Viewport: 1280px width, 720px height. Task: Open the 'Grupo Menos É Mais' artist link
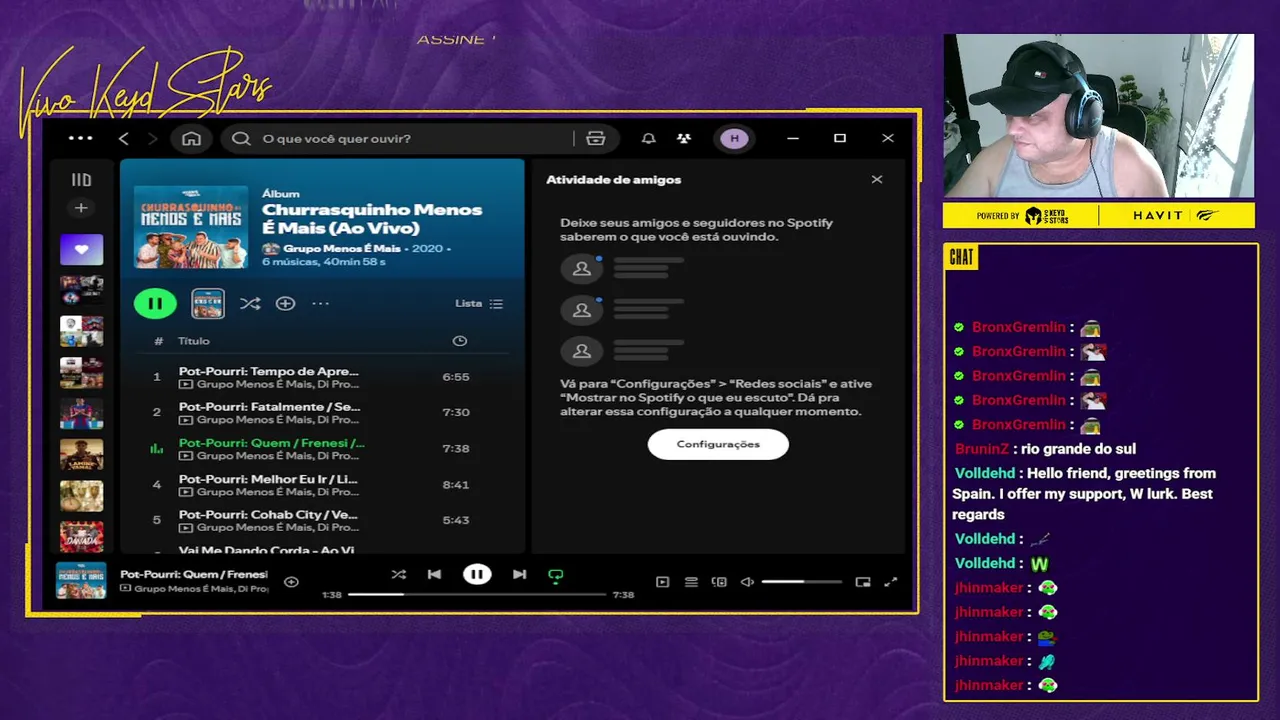click(341, 248)
